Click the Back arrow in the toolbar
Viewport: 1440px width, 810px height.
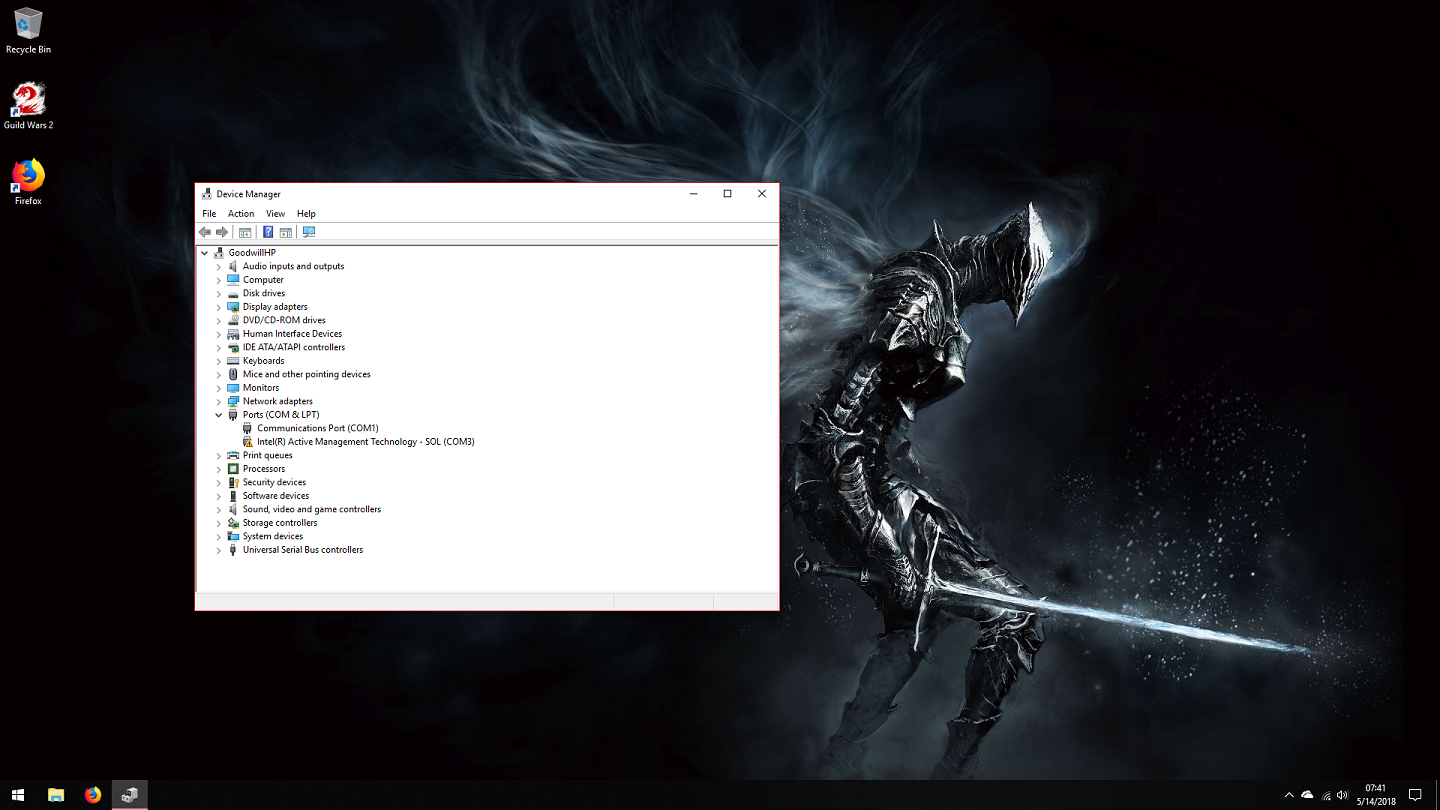click(x=205, y=232)
